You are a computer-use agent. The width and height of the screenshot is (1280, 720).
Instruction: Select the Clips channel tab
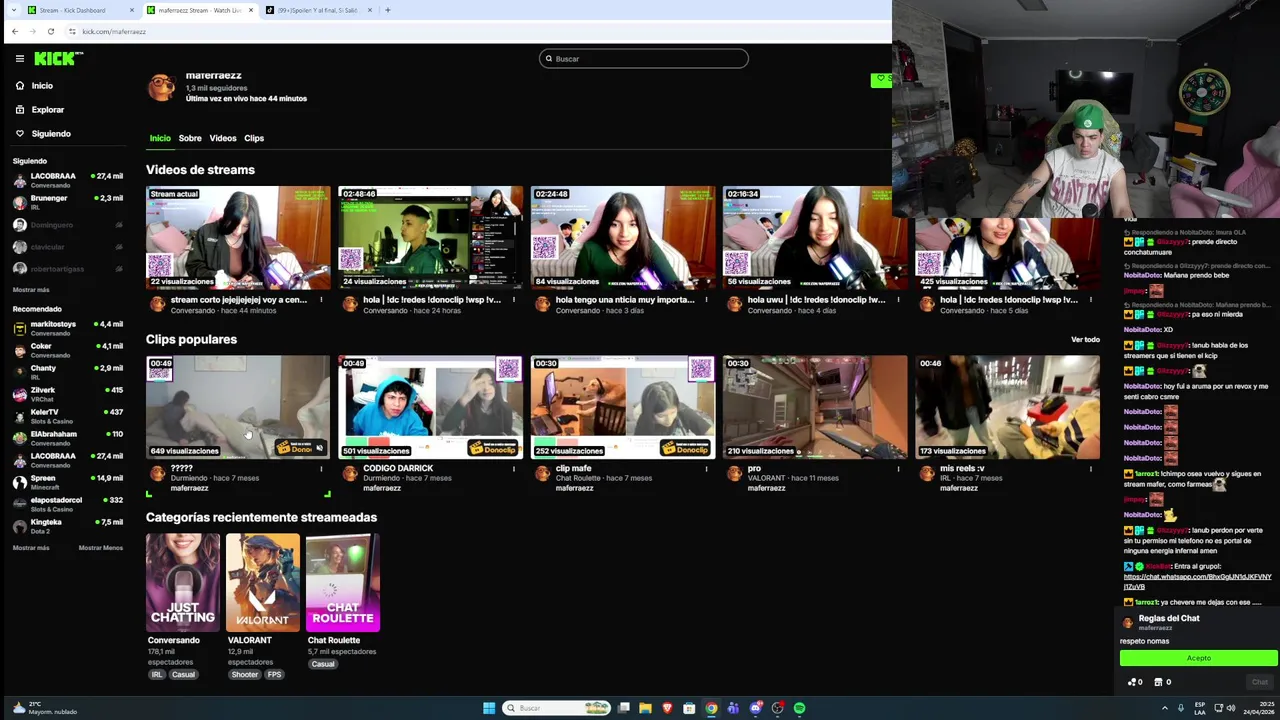tap(254, 138)
